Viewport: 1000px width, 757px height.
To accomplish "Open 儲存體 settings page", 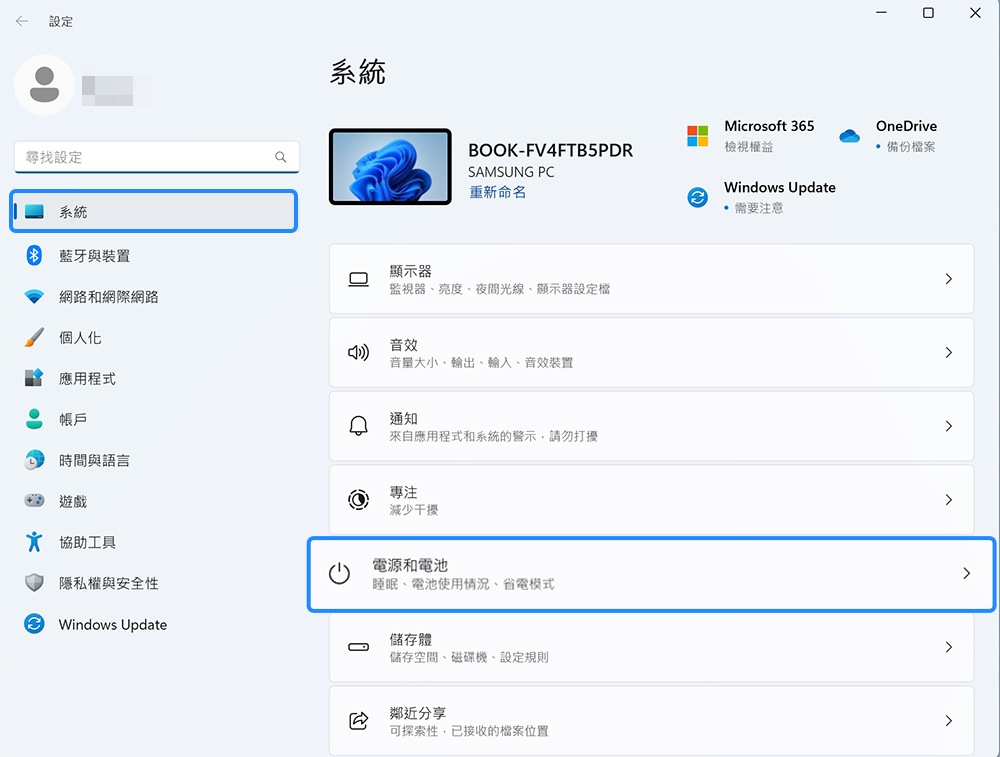I will [x=651, y=647].
